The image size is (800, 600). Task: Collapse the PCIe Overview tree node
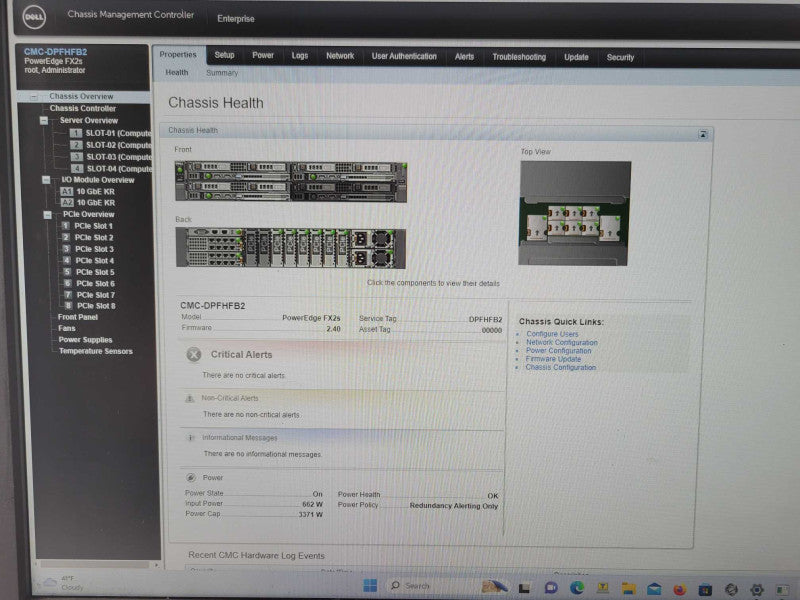(x=47, y=214)
